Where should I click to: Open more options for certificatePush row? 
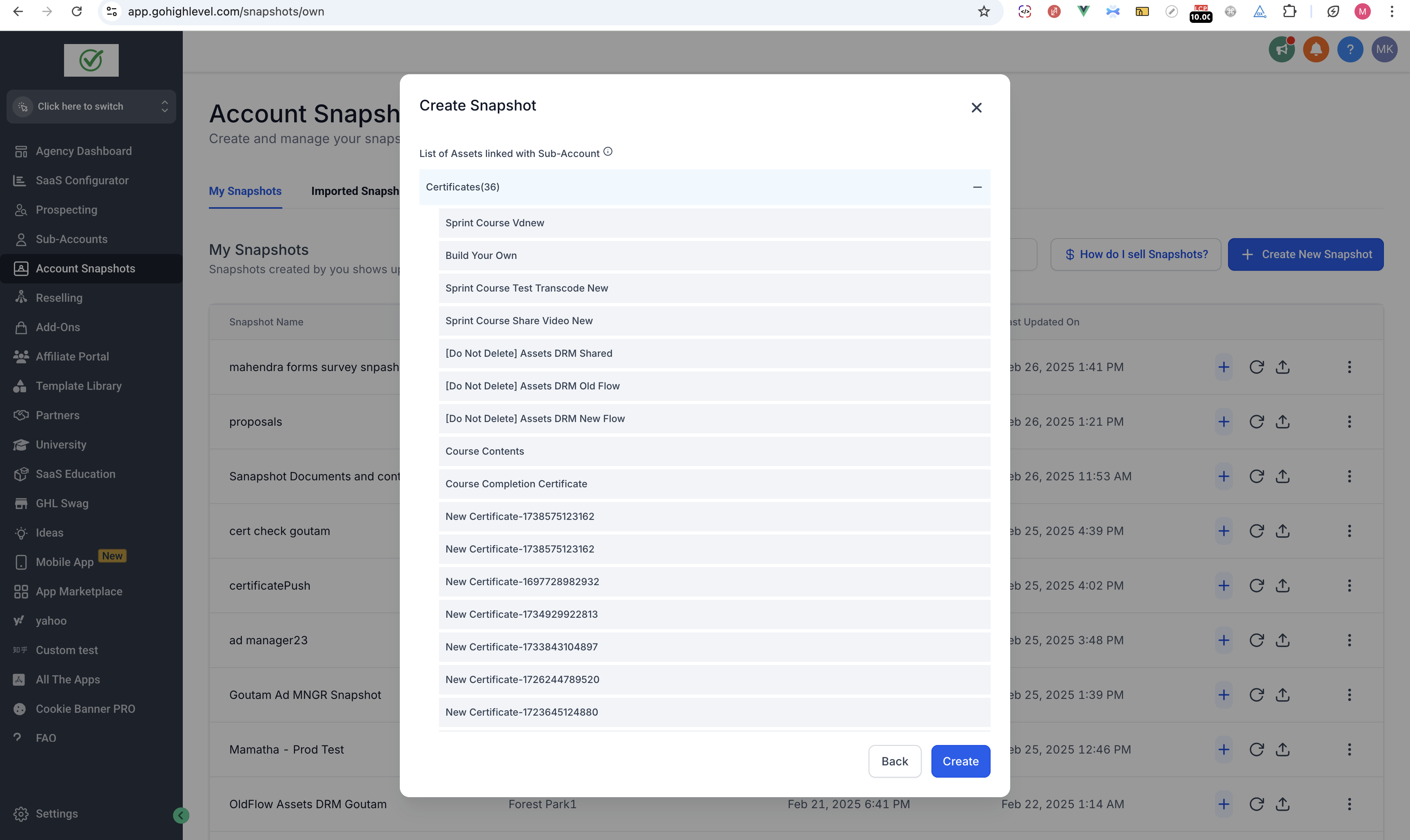tap(1349, 586)
